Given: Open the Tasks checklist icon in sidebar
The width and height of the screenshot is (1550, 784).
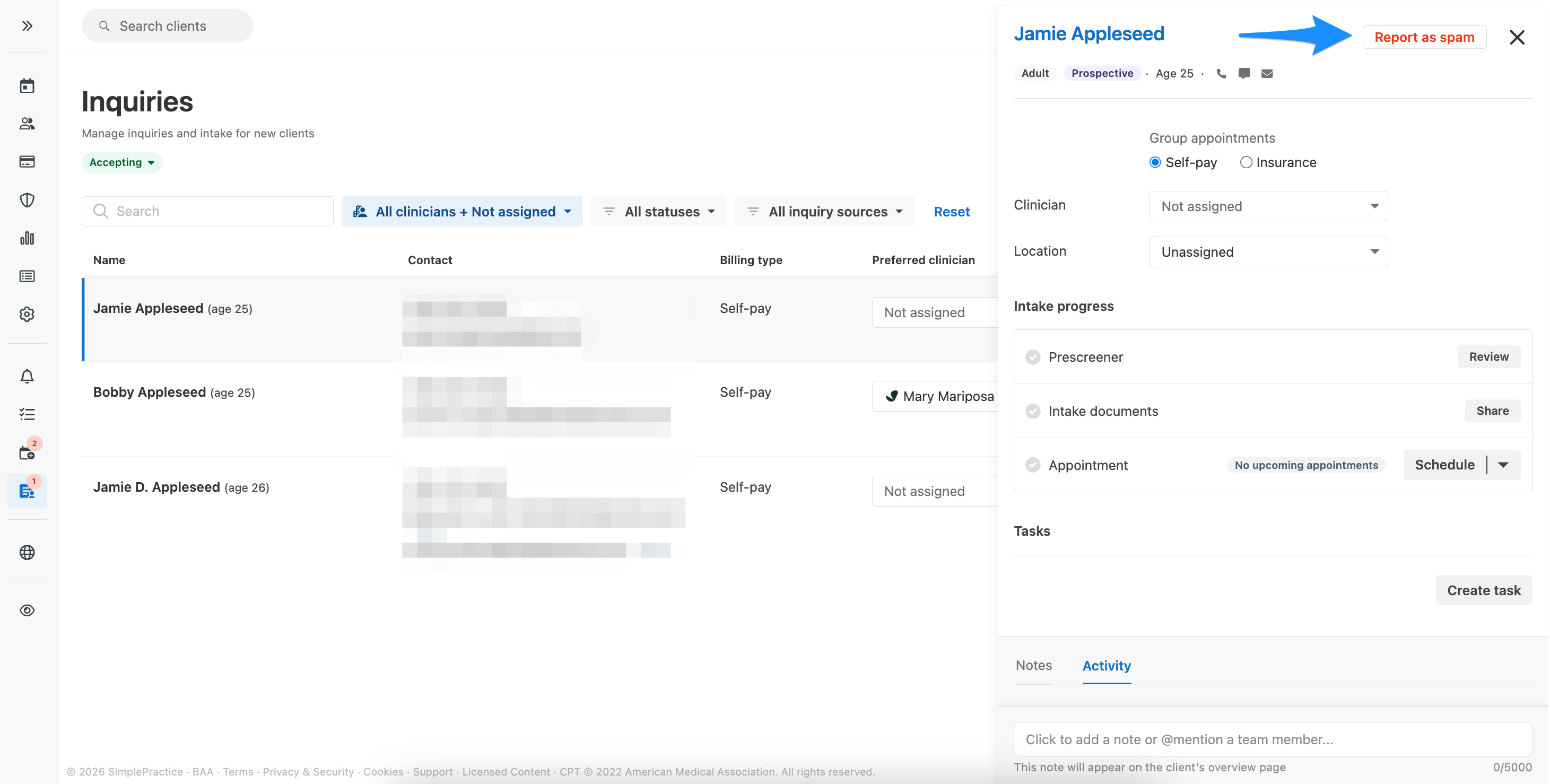Looking at the screenshot, I should (27, 414).
